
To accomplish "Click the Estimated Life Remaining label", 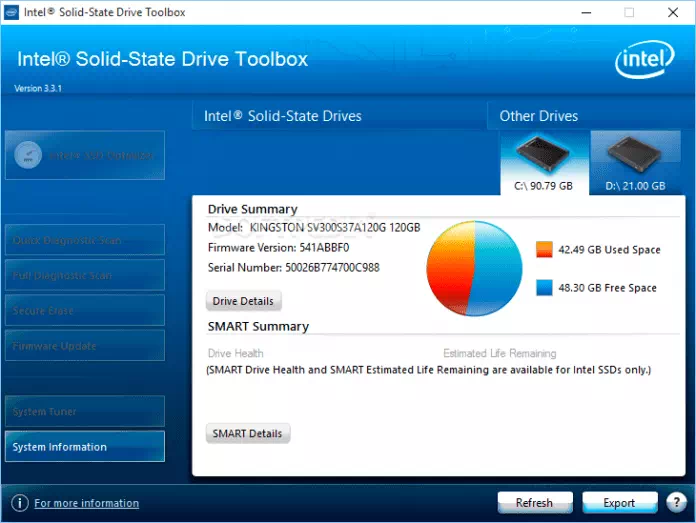I will 499,353.
